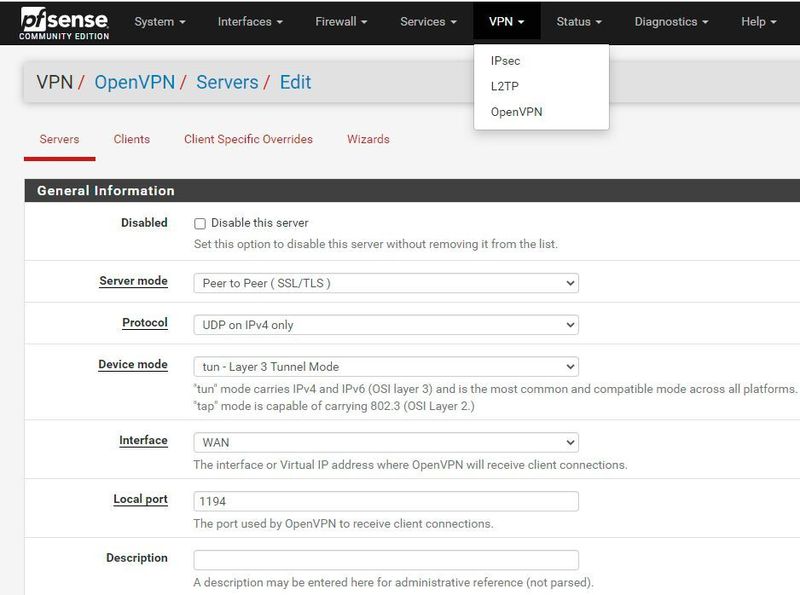Click the Disabled field label
The height and width of the screenshot is (595, 800).
(x=144, y=222)
